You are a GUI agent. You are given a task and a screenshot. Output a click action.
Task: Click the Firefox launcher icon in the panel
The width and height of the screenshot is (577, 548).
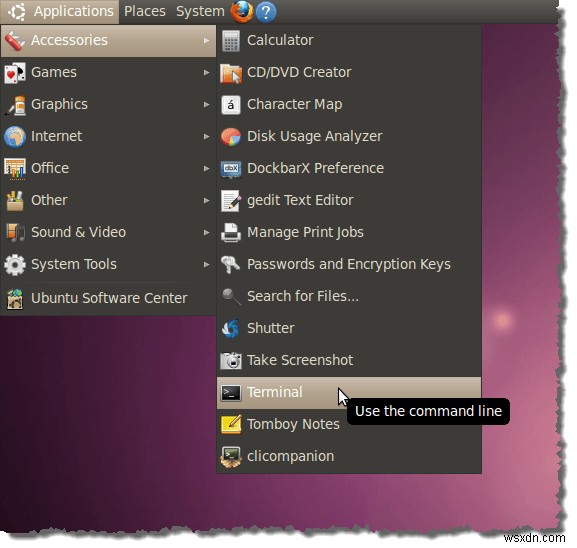[x=242, y=11]
